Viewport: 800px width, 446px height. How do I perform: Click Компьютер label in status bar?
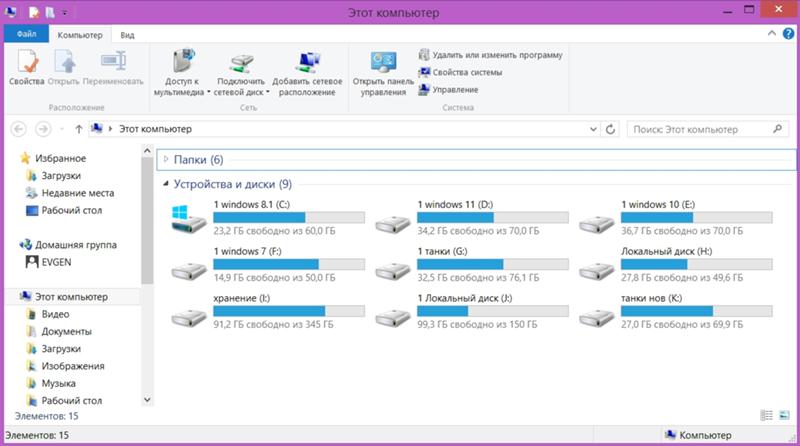705,435
